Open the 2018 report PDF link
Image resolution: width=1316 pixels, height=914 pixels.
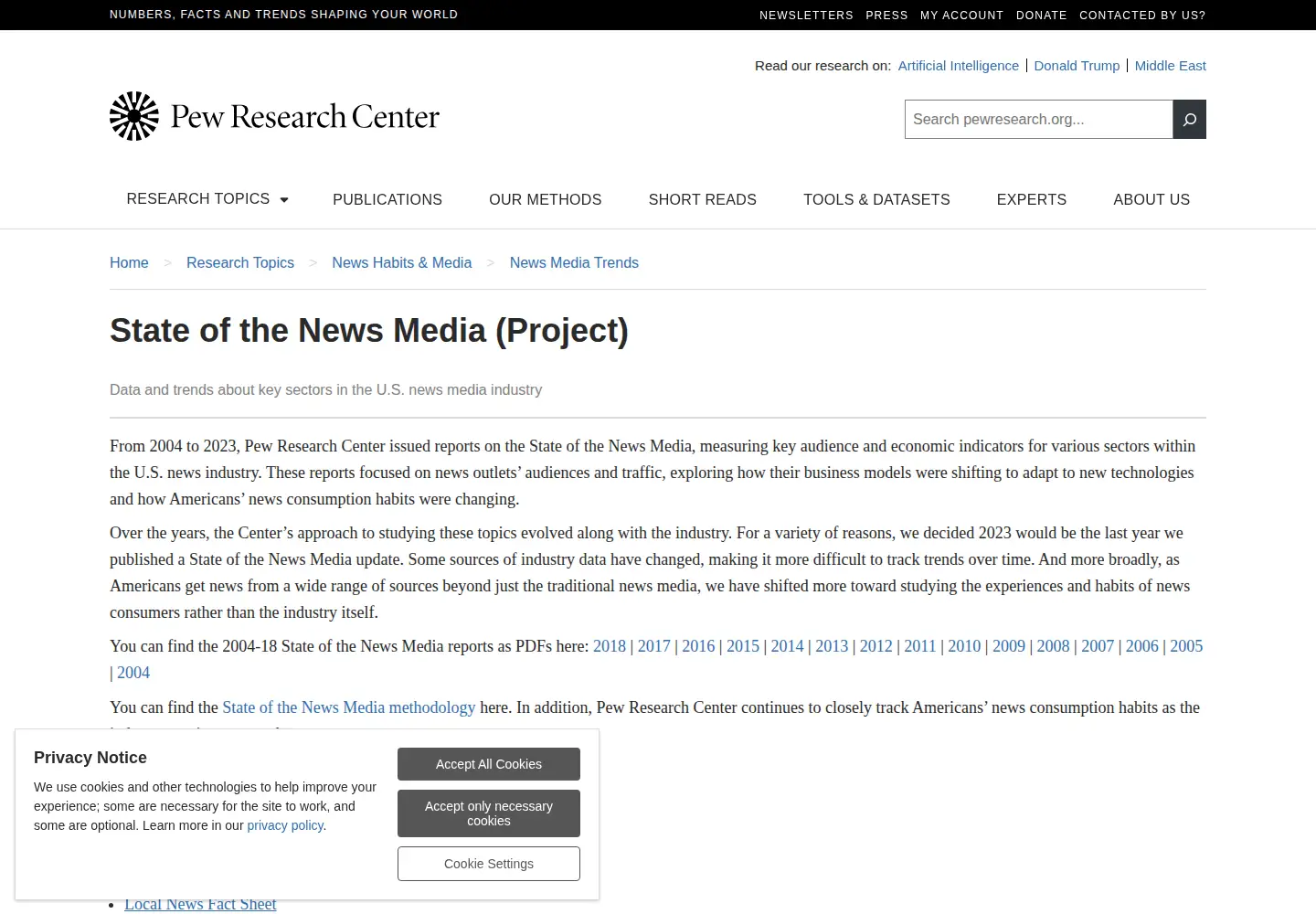tap(610, 646)
